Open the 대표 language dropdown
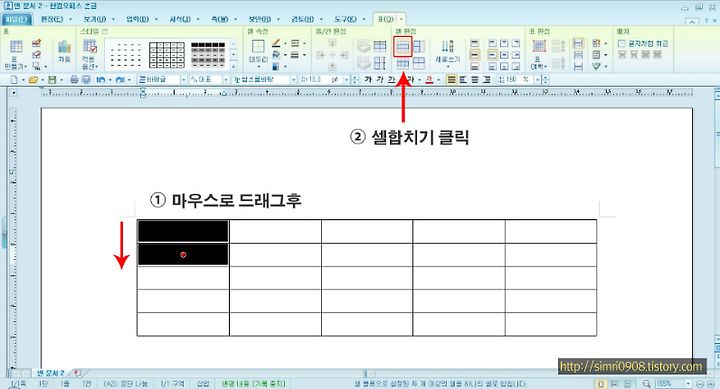This screenshot has height=389, width=720. [x=225, y=80]
